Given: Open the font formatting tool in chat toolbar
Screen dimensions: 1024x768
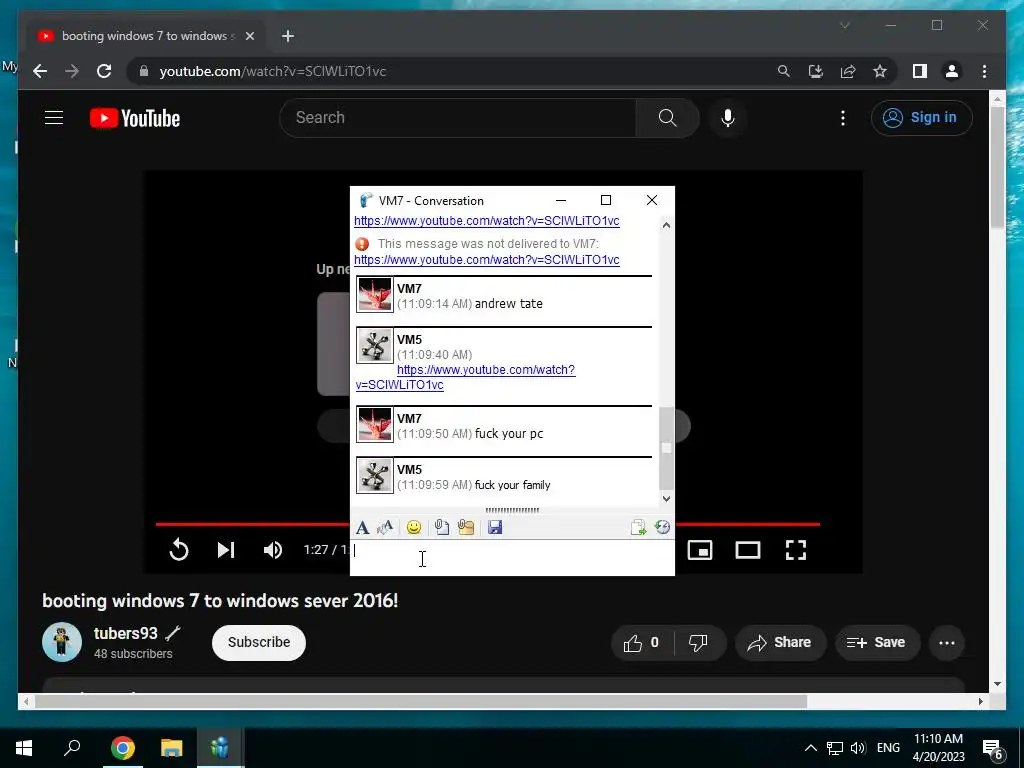Looking at the screenshot, I should (362, 528).
